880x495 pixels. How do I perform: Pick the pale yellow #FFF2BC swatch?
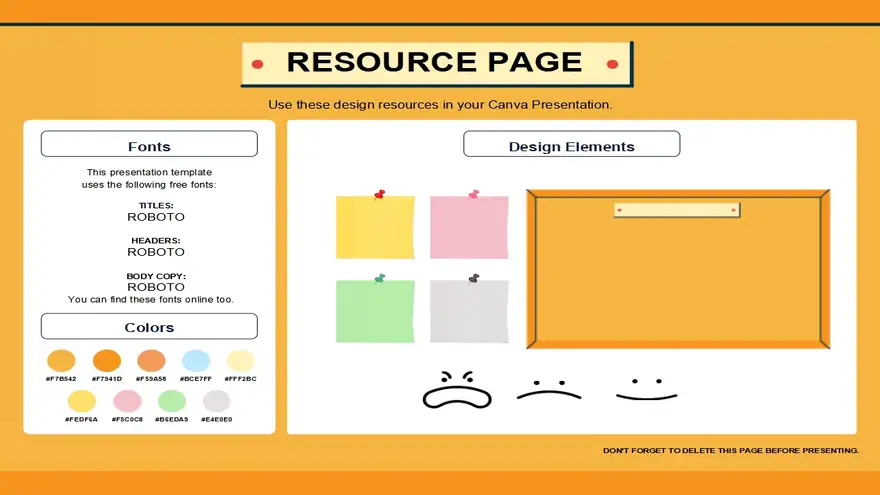(240, 360)
